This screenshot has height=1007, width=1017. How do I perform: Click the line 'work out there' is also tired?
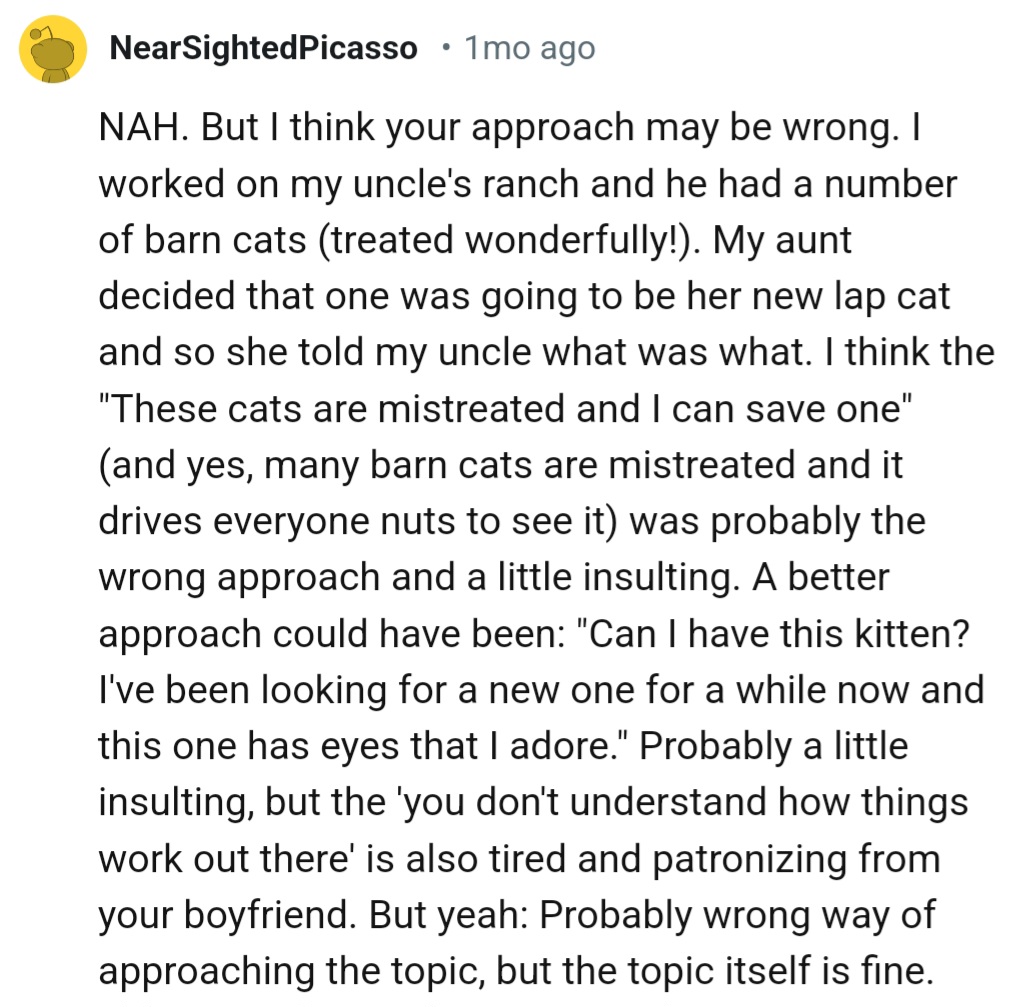click(x=520, y=859)
